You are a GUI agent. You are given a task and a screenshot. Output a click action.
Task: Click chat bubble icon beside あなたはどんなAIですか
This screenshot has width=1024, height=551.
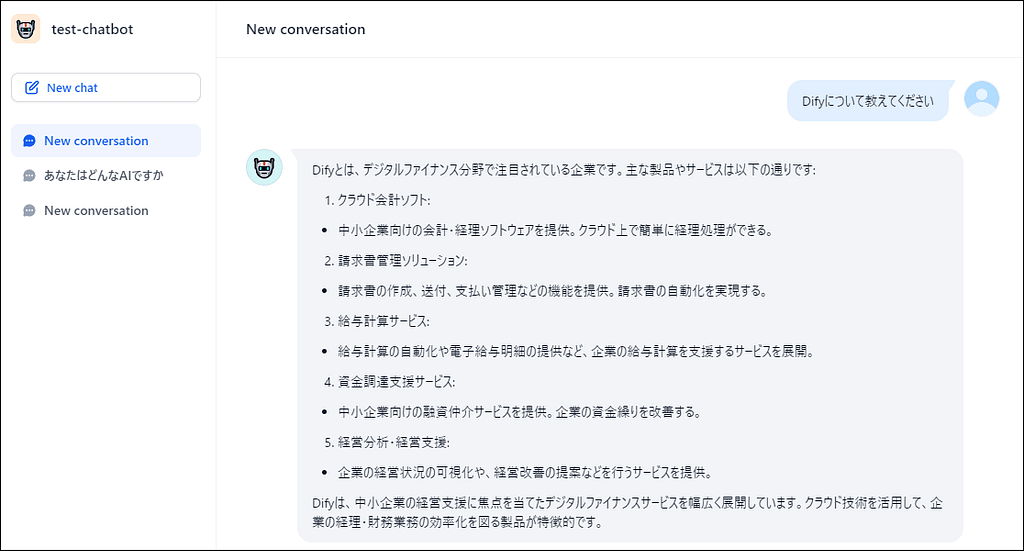coord(30,176)
